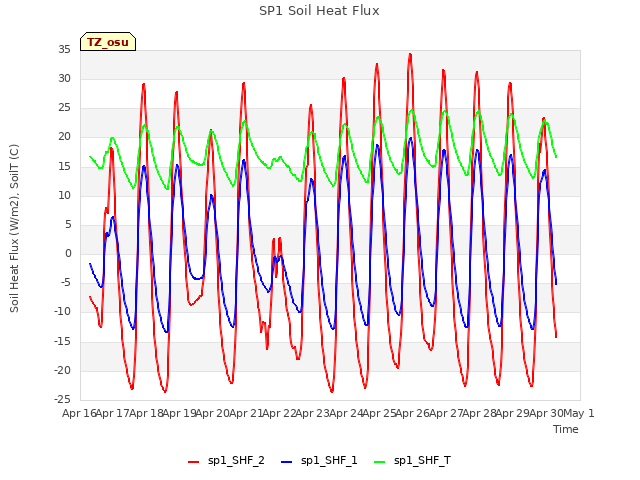This screenshot has width=640, height=480.
Task: Click the highest red peak near Apr 26
Action: pyautogui.click(x=410, y=54)
